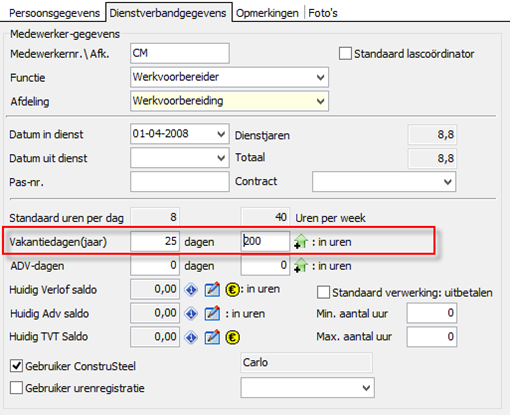Click green arrow icon beside Vakantiedagen uren
Viewport: 510px width, 415px height.
coord(301,241)
